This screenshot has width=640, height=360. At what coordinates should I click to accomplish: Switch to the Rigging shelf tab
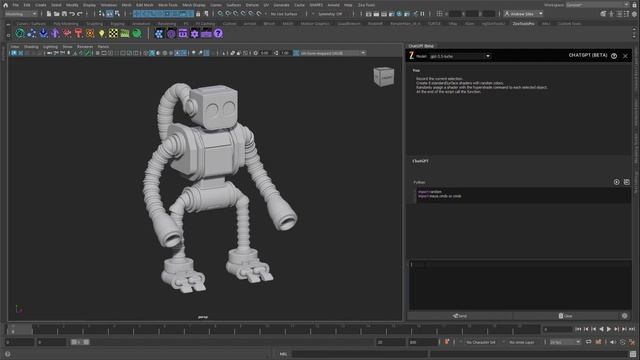[117, 24]
